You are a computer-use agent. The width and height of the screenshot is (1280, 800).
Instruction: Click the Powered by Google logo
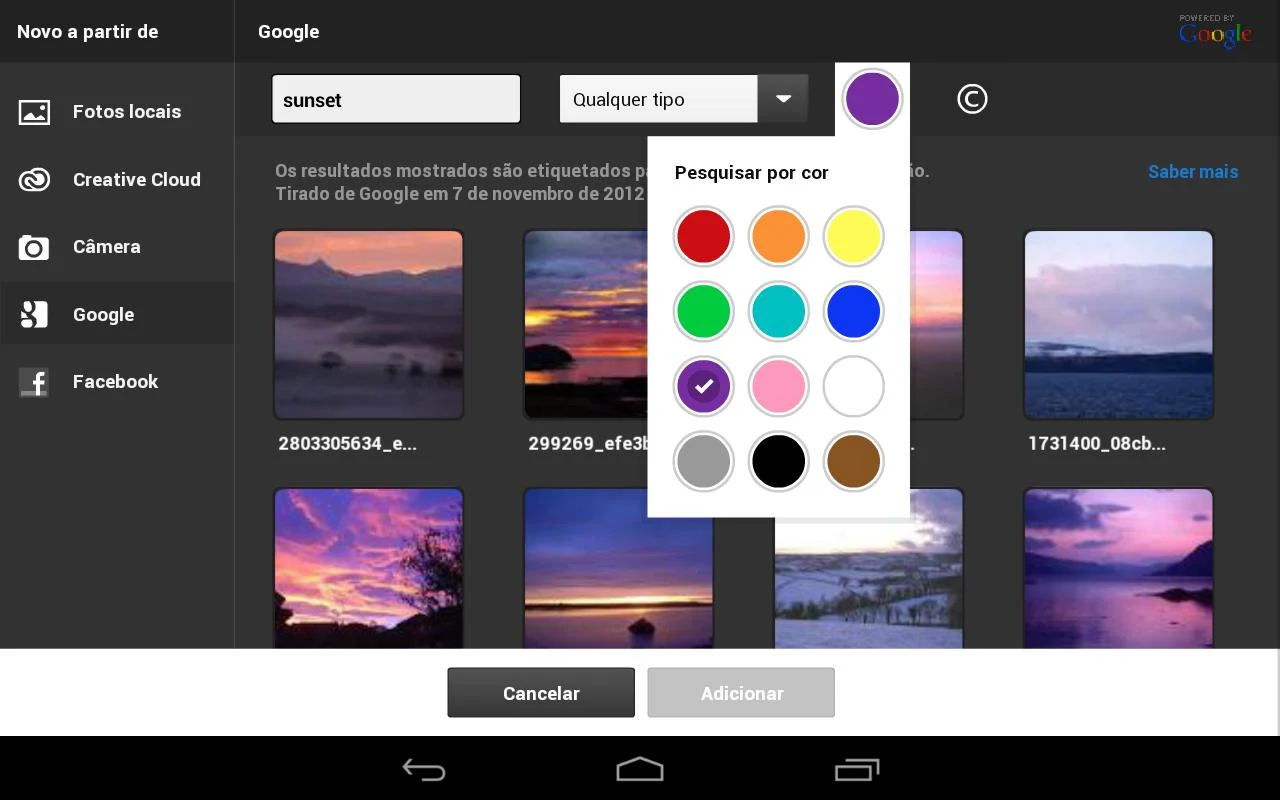[x=1214, y=31]
